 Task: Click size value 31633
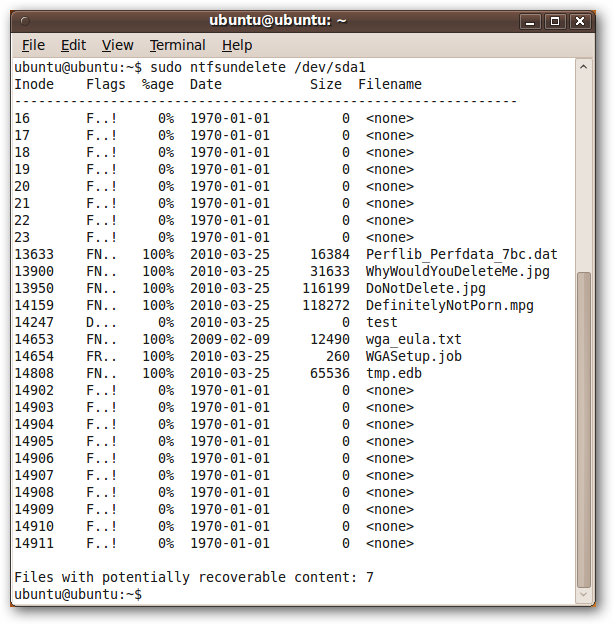(x=330, y=271)
